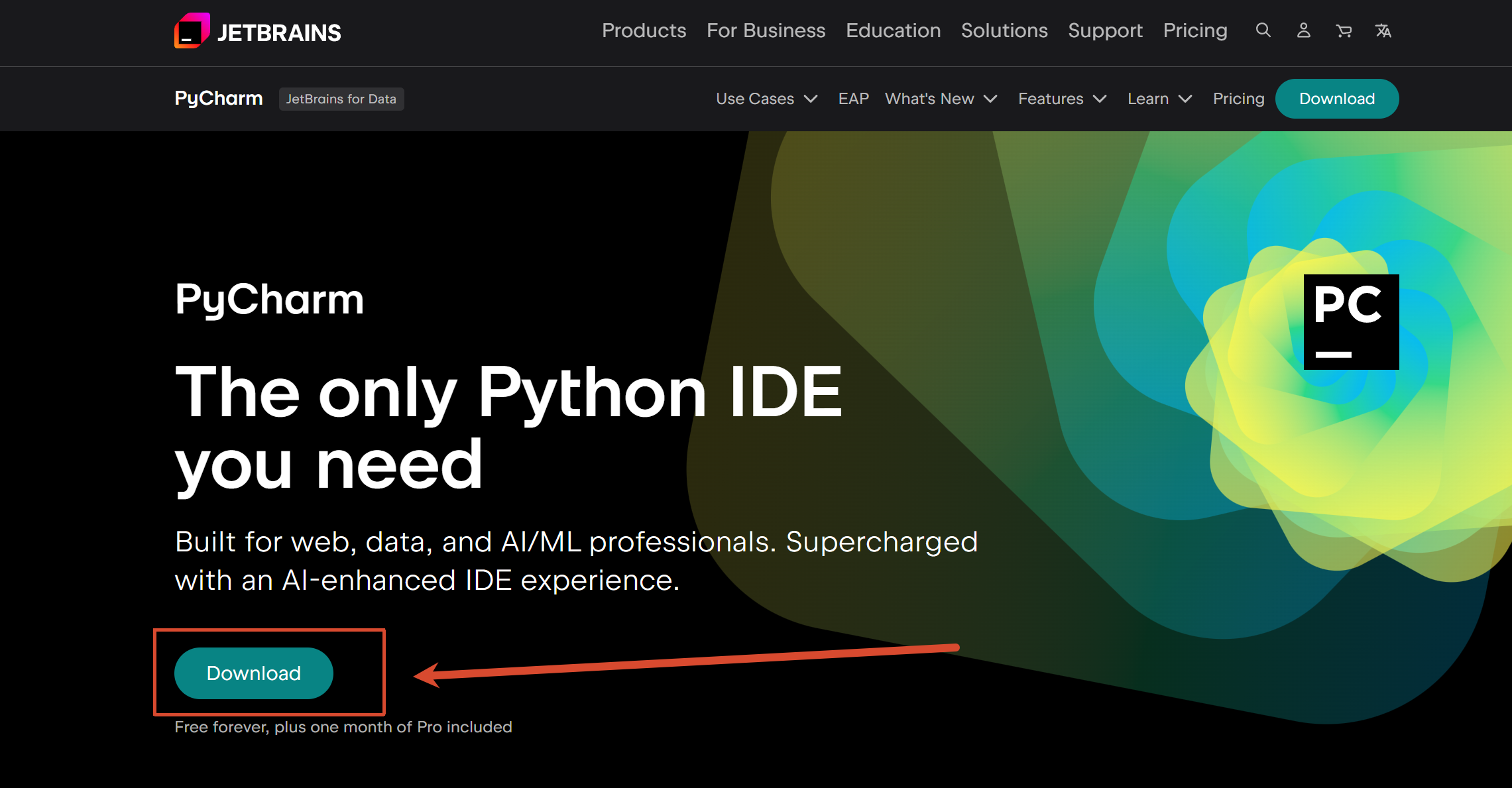This screenshot has height=788, width=1512.
Task: Open the language selector icon
Action: pos(1383,30)
